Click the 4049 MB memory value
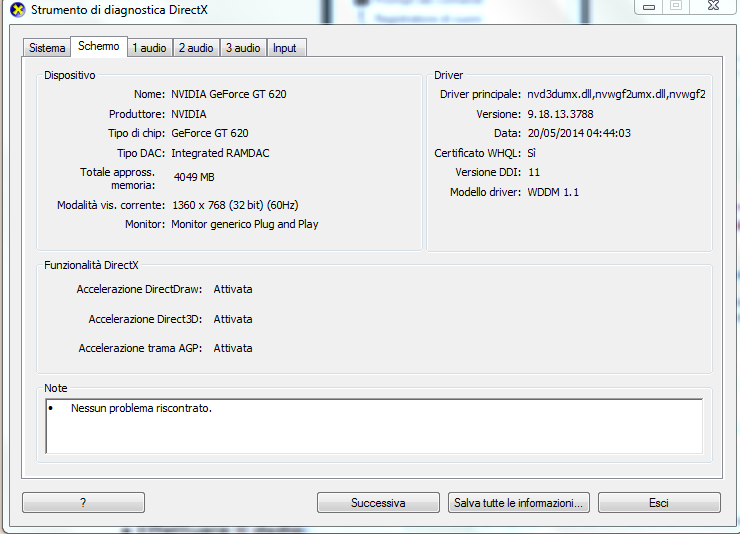740x534 pixels. tap(194, 177)
